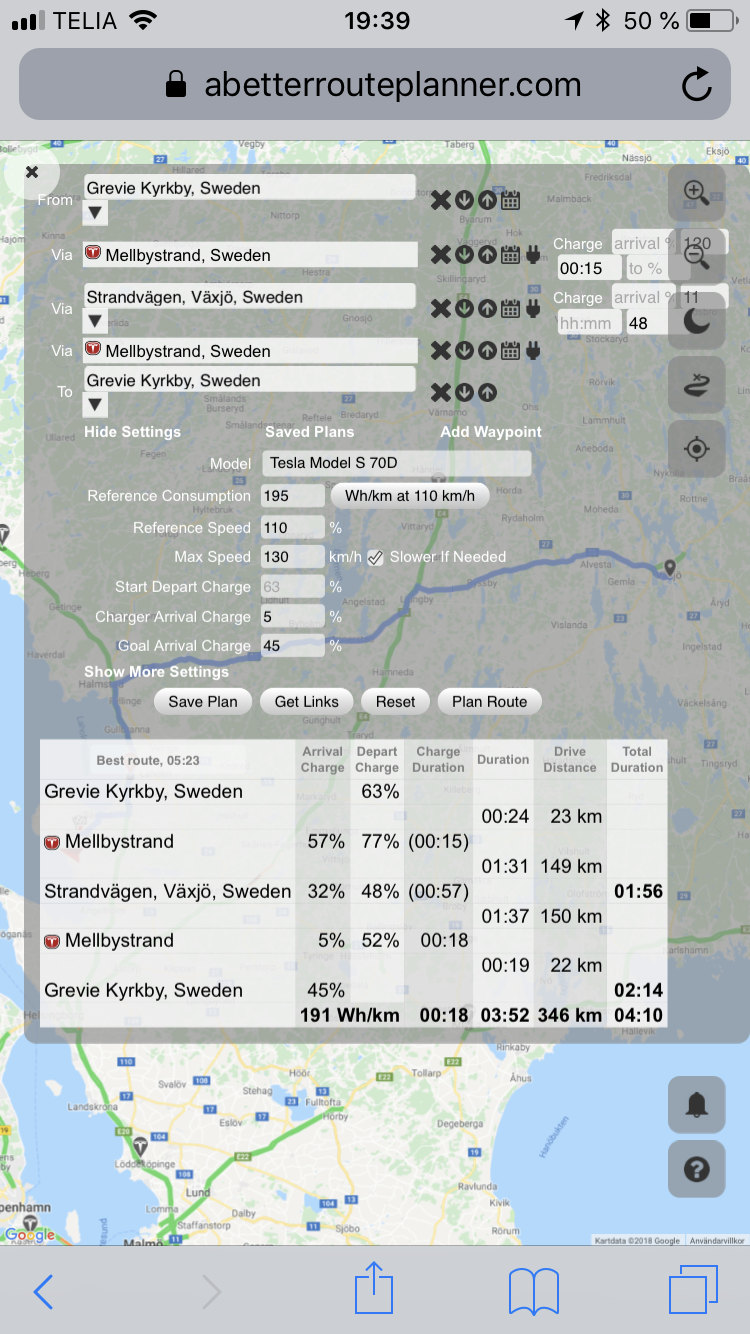750x1334 pixels.
Task: Move the To destination up
Action: 487,392
